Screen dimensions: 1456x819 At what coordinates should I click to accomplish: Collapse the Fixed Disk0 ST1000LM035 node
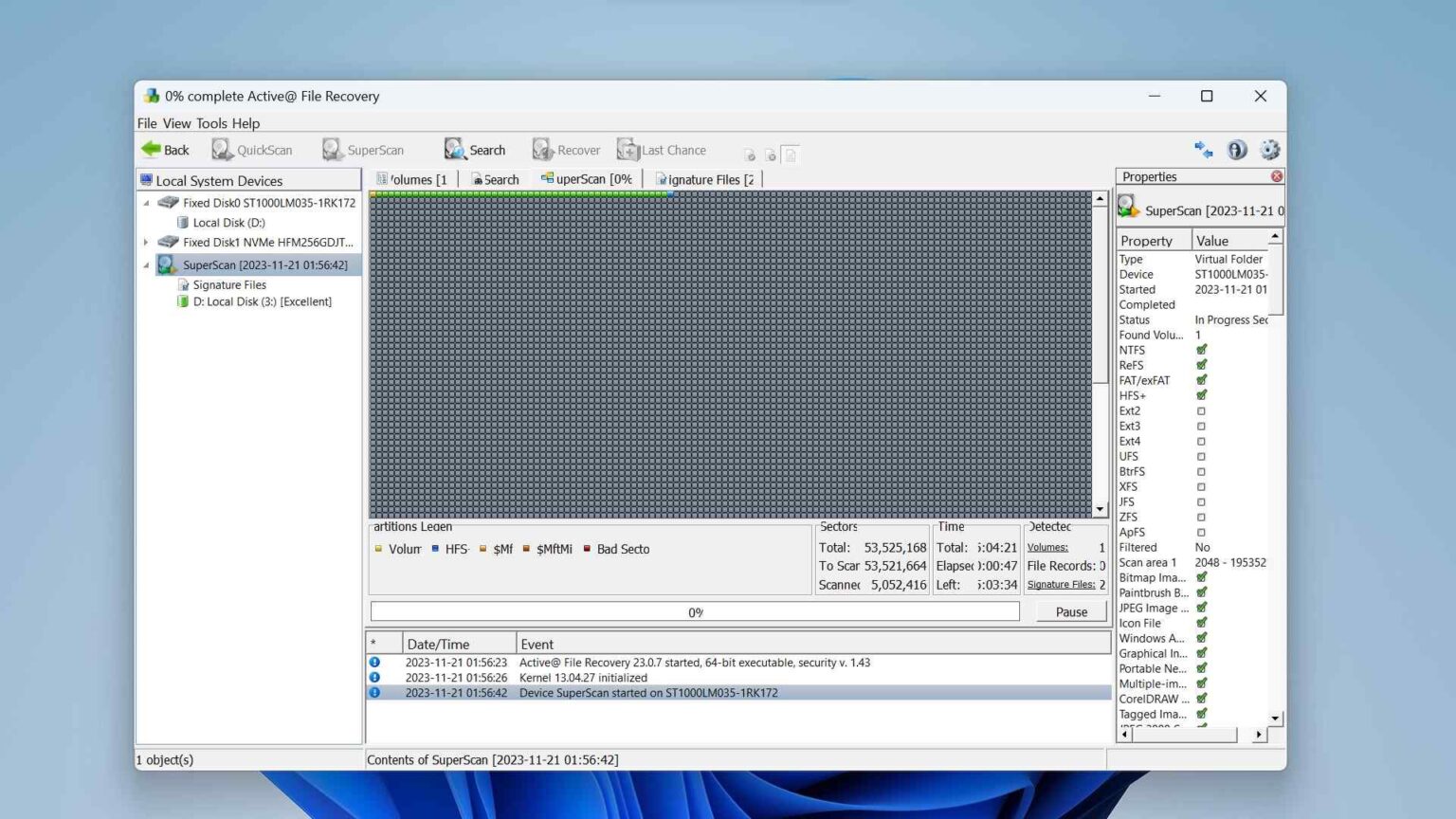coord(146,202)
